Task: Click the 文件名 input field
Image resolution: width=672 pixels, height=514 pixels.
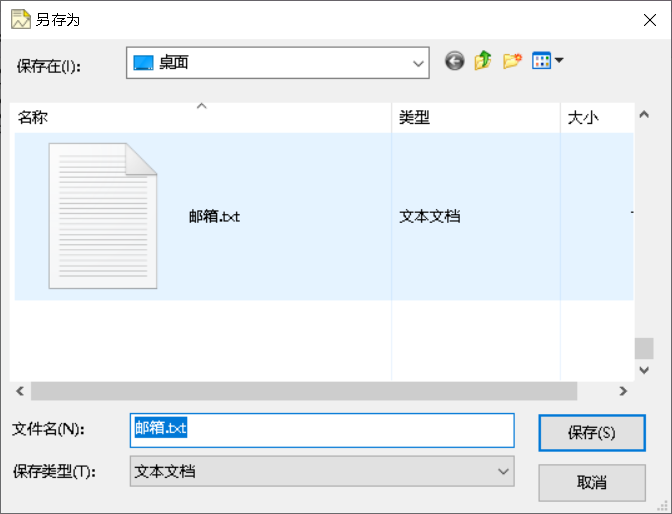Action: click(322, 430)
